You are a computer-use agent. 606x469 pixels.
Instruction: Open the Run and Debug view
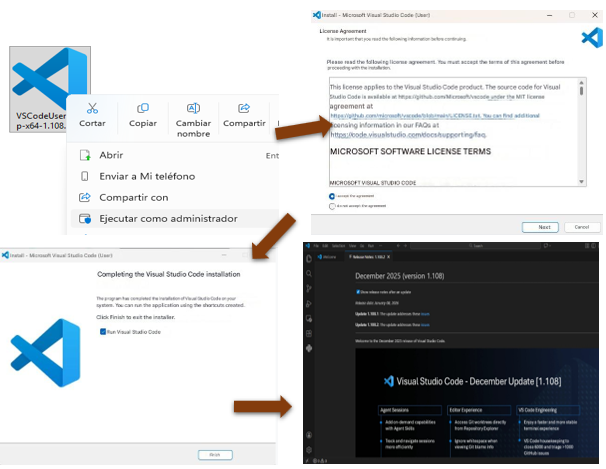(x=309, y=304)
